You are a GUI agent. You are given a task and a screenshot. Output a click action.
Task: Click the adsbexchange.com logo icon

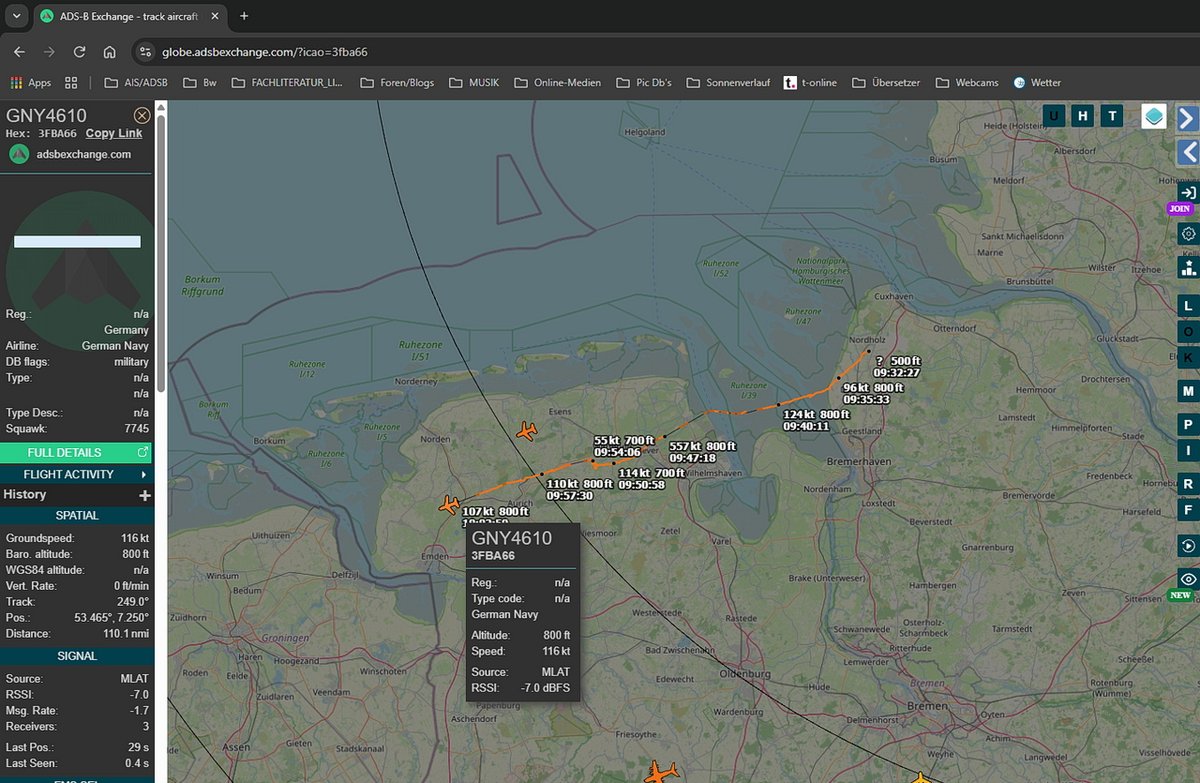click(19, 154)
